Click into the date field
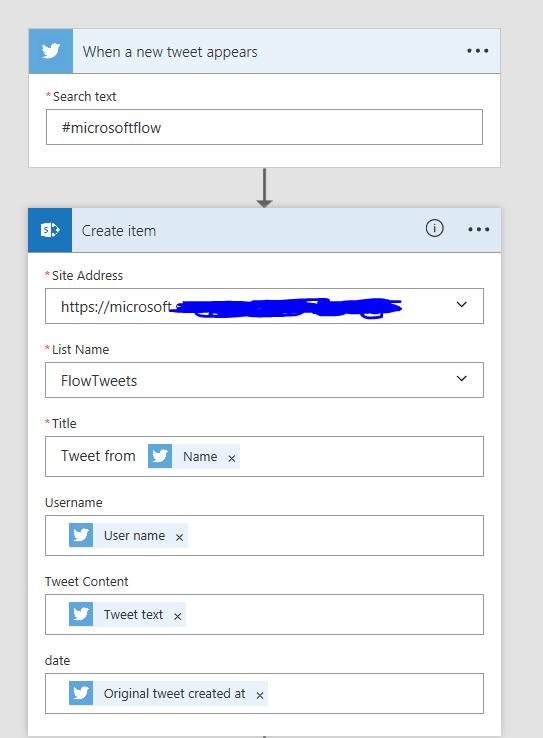Screen dimensions: 543x738 pos(264,694)
